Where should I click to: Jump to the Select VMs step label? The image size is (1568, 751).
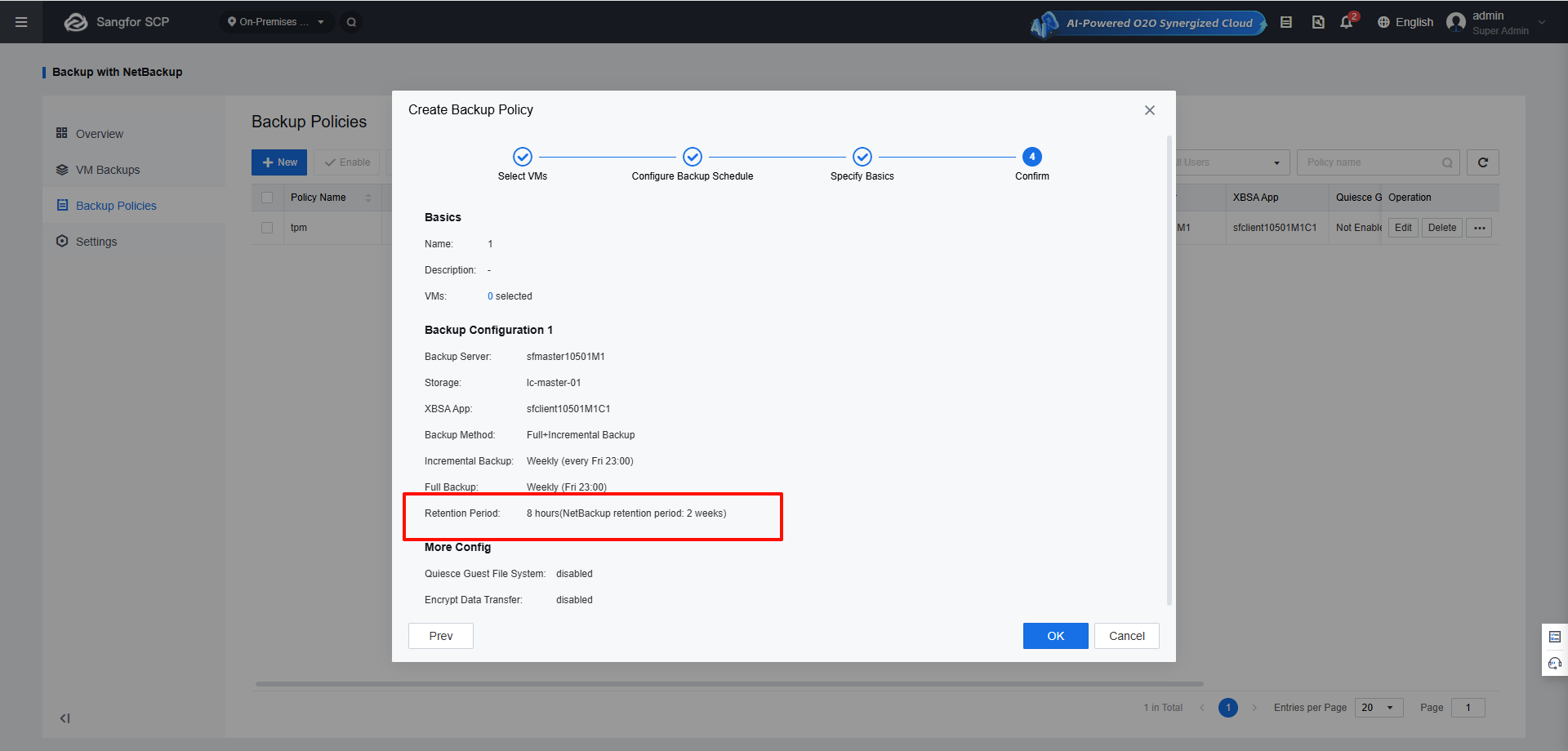click(x=523, y=176)
